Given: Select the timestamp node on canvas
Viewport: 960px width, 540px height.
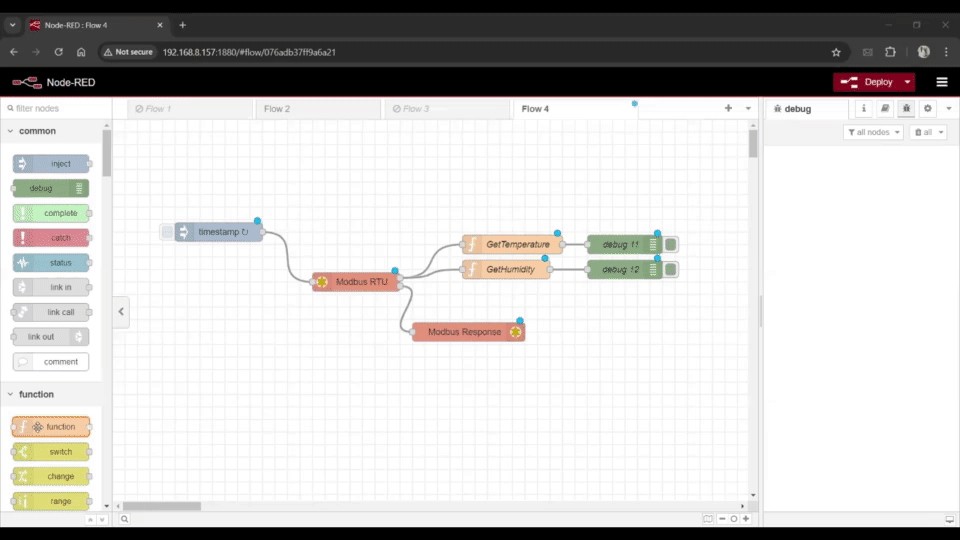Looking at the screenshot, I should coord(219,232).
